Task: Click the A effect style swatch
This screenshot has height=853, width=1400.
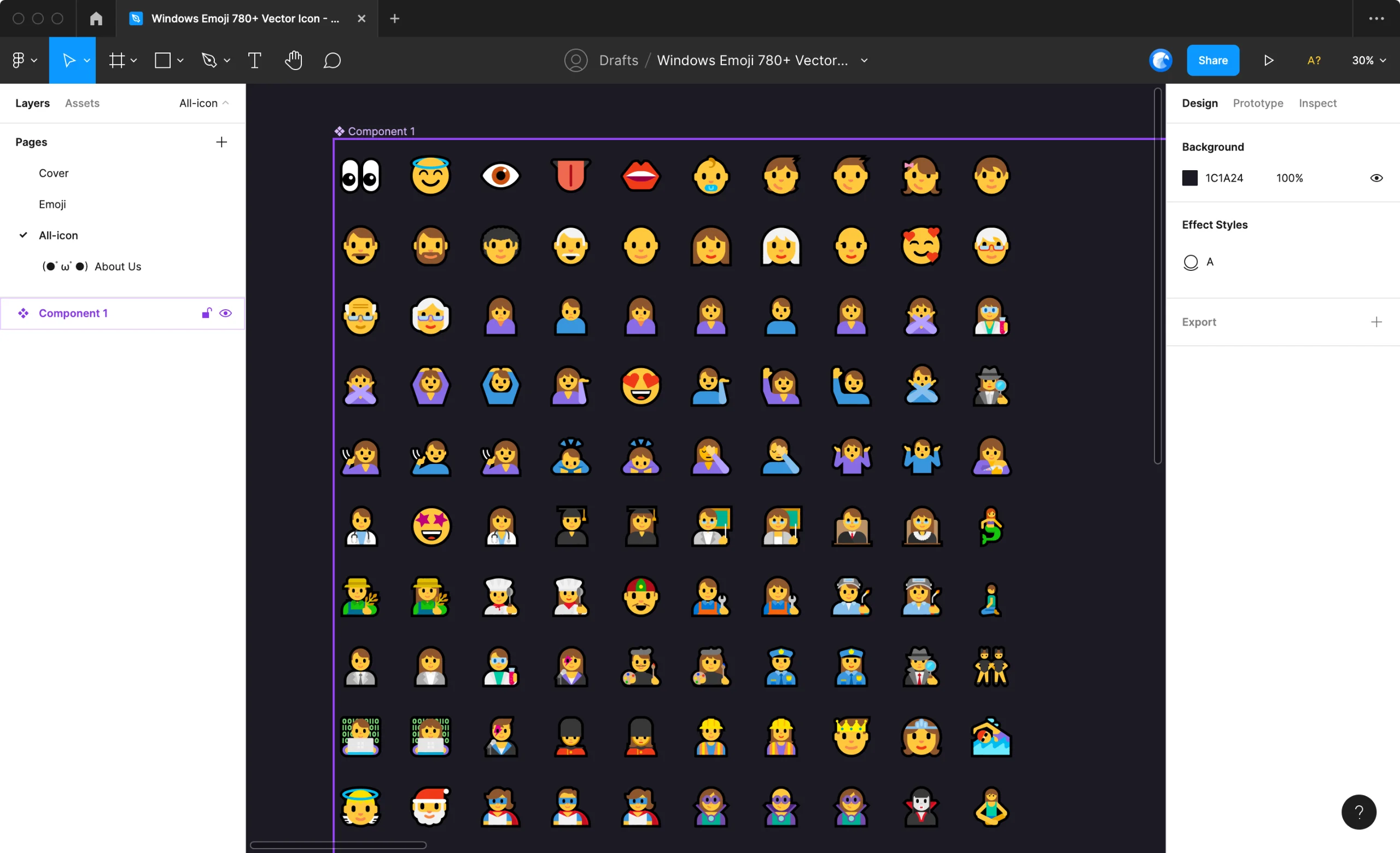Action: [1191, 262]
